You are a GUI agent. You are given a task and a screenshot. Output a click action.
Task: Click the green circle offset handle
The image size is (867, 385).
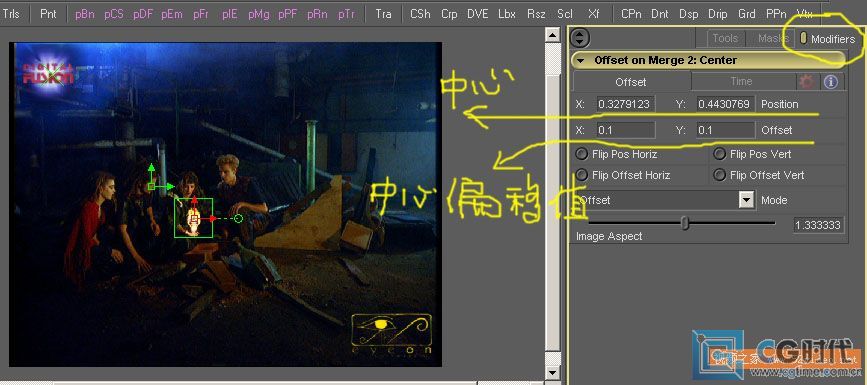click(238, 219)
